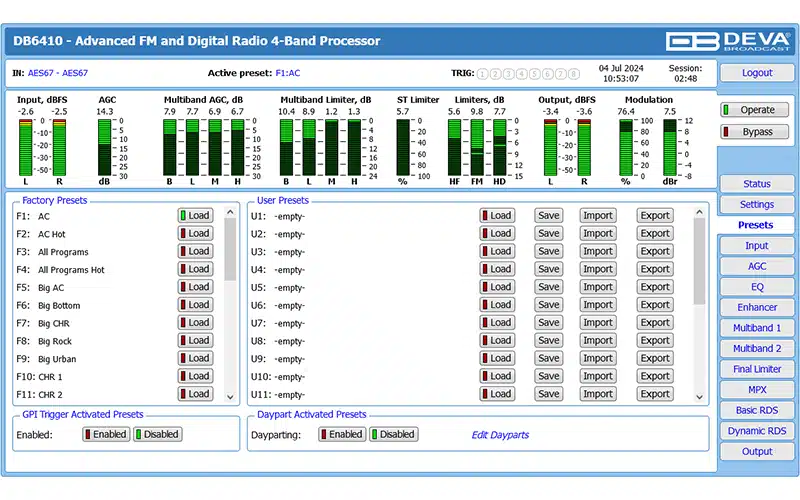Image resolution: width=800 pixels, height=500 pixels.
Task: Load factory preset F1 AC
Action: point(195,215)
